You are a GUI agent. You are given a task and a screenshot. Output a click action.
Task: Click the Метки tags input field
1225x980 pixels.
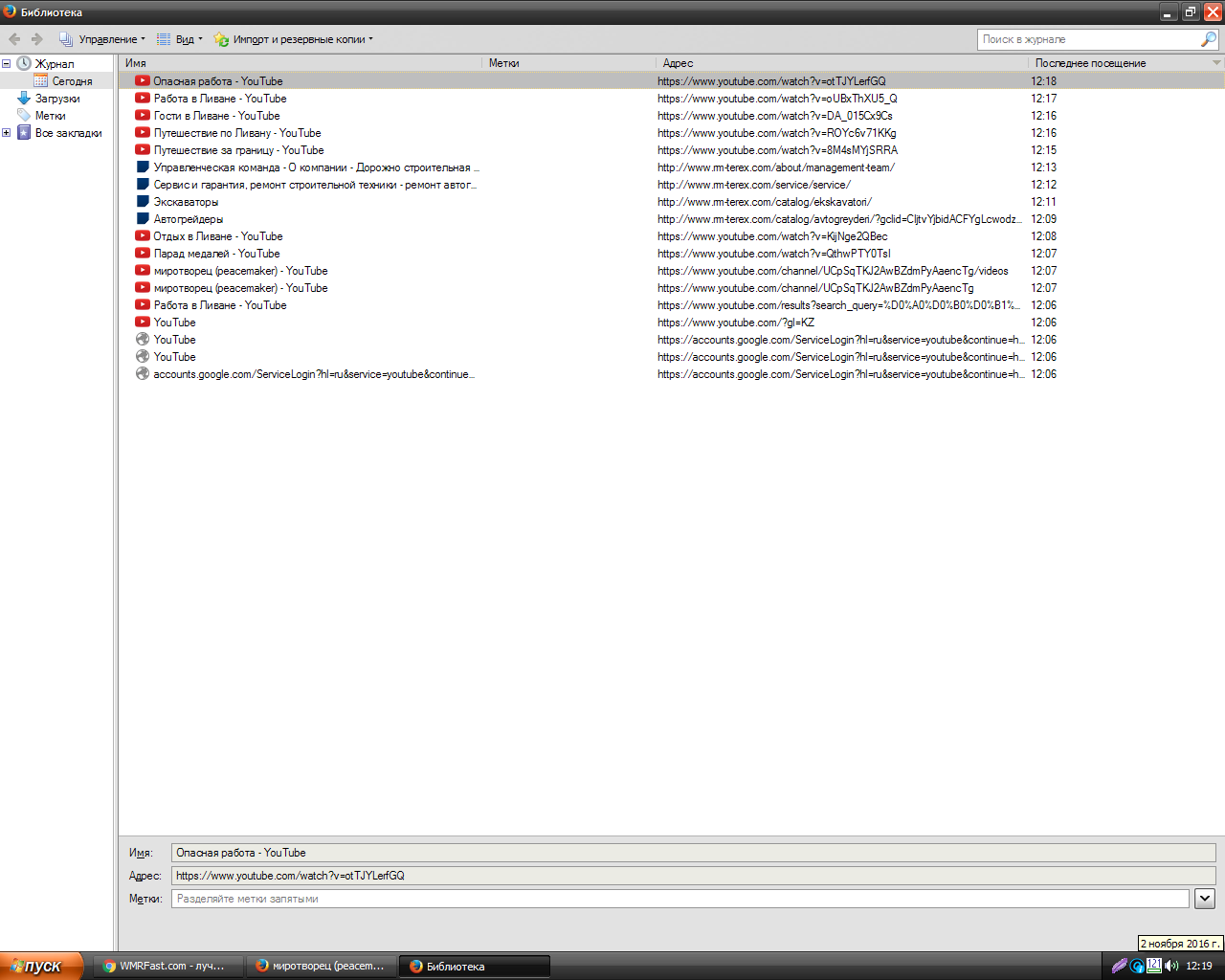679,899
